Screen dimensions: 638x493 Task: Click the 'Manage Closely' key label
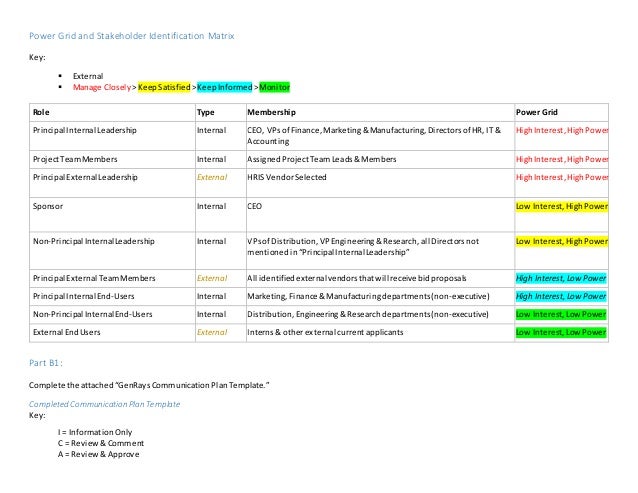(102, 87)
